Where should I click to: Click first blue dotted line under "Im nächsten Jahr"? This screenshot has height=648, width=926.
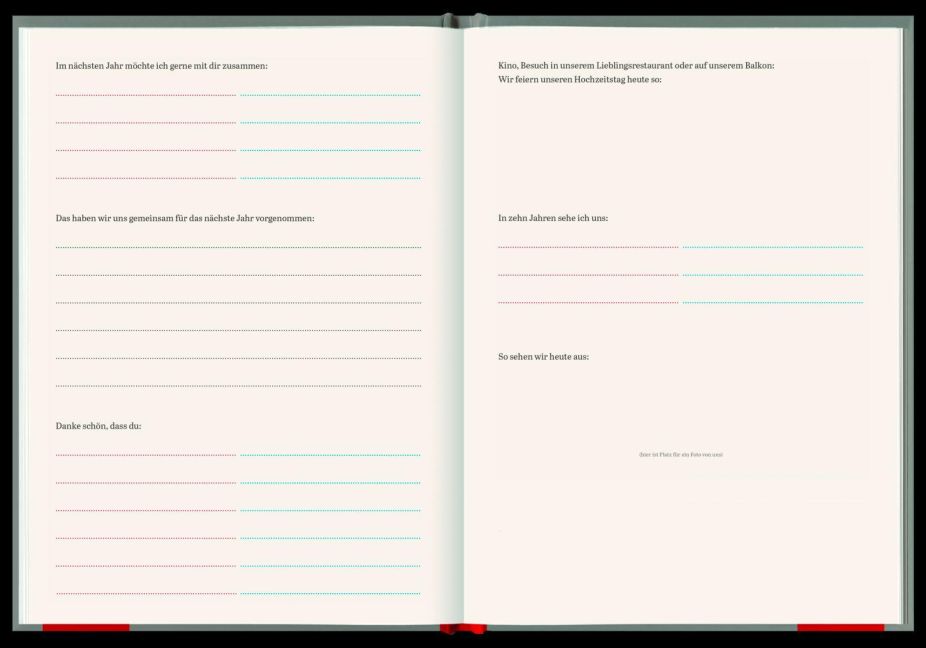[x=331, y=95]
